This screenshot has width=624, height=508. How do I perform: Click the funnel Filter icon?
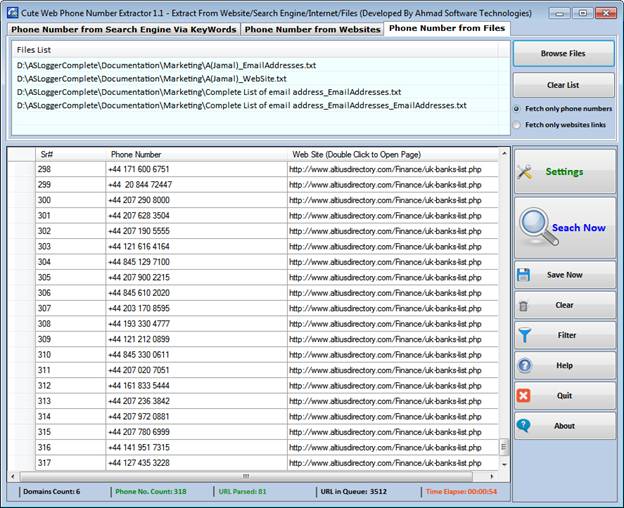(x=524, y=336)
